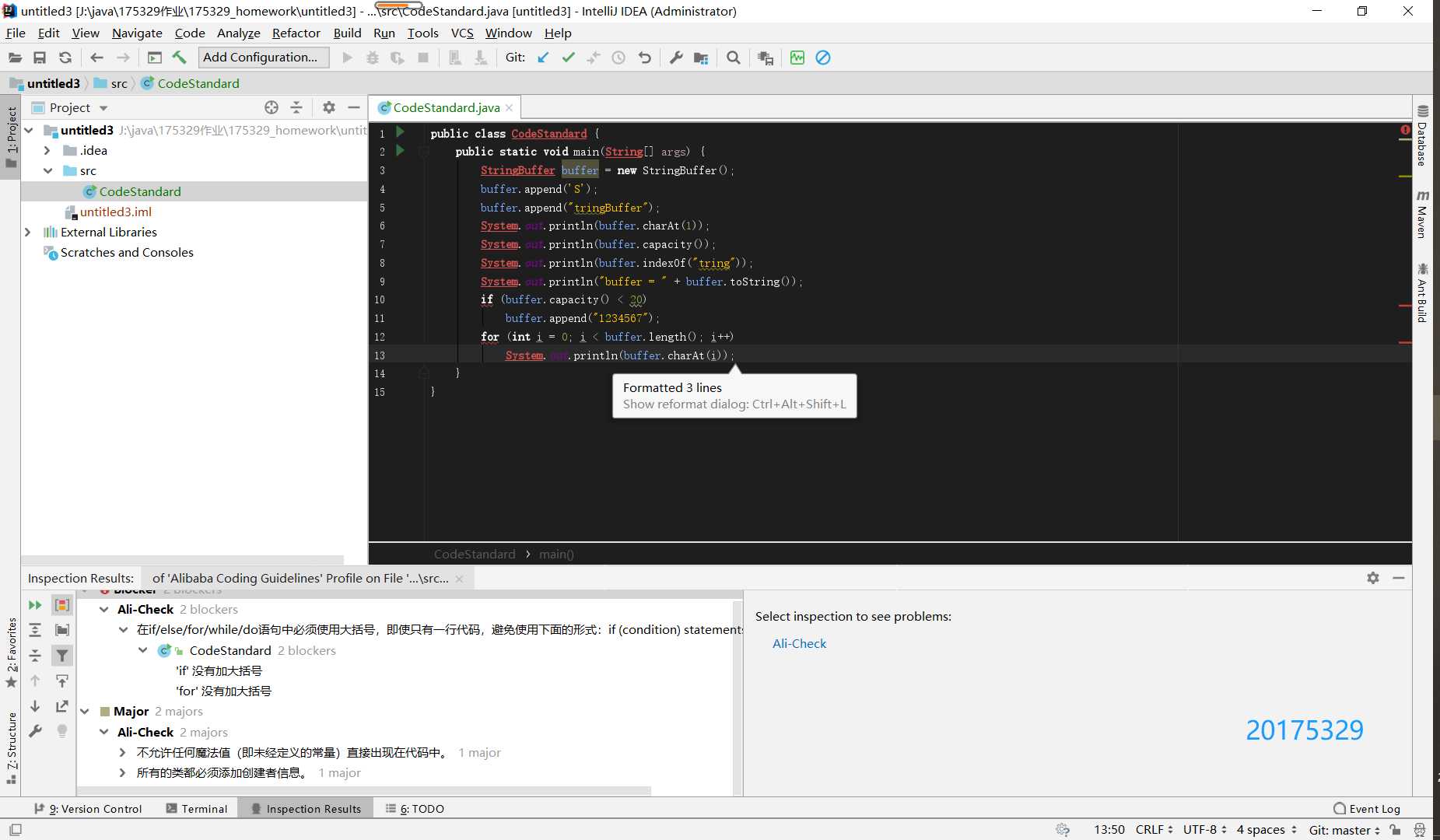This screenshot has height=840, width=1440.
Task: Run Alibaba coding guidelines analysis icon
Action: tap(797, 58)
